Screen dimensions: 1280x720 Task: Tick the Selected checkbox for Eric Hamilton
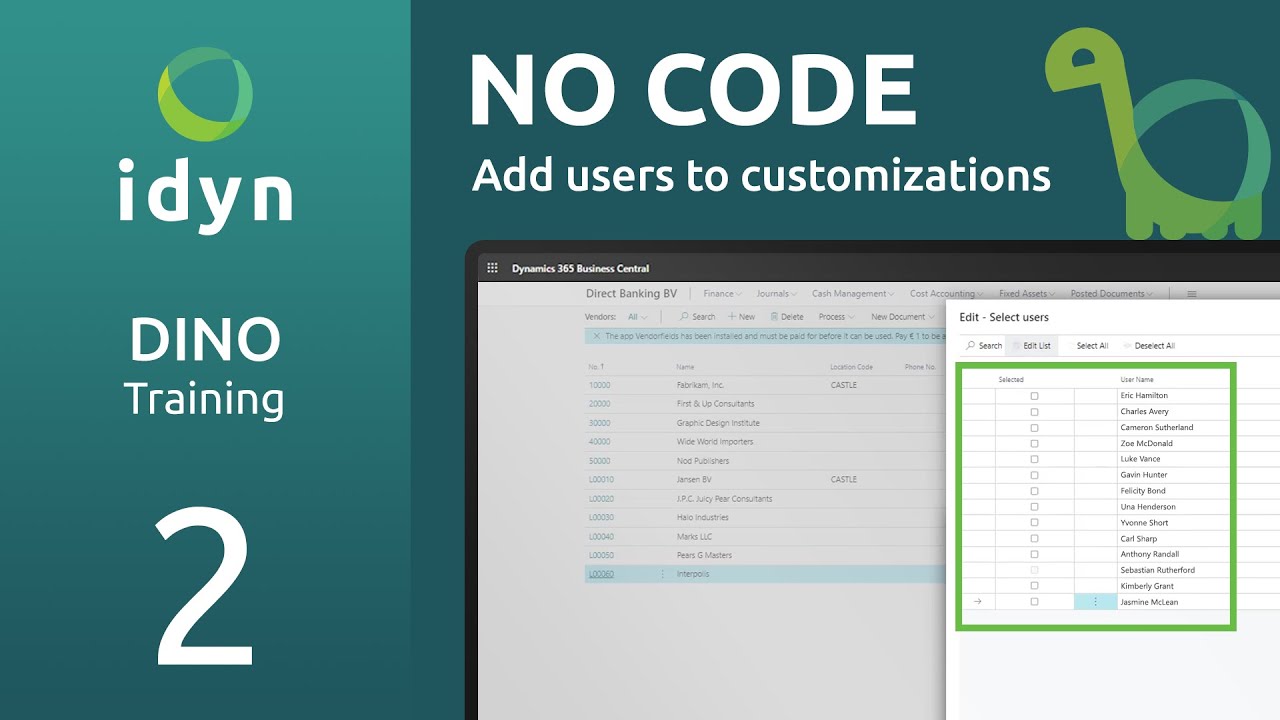(1034, 396)
